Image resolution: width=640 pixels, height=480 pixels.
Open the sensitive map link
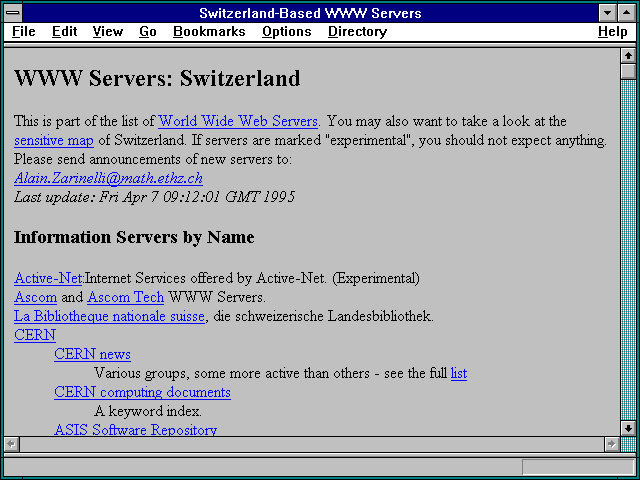[54, 140]
